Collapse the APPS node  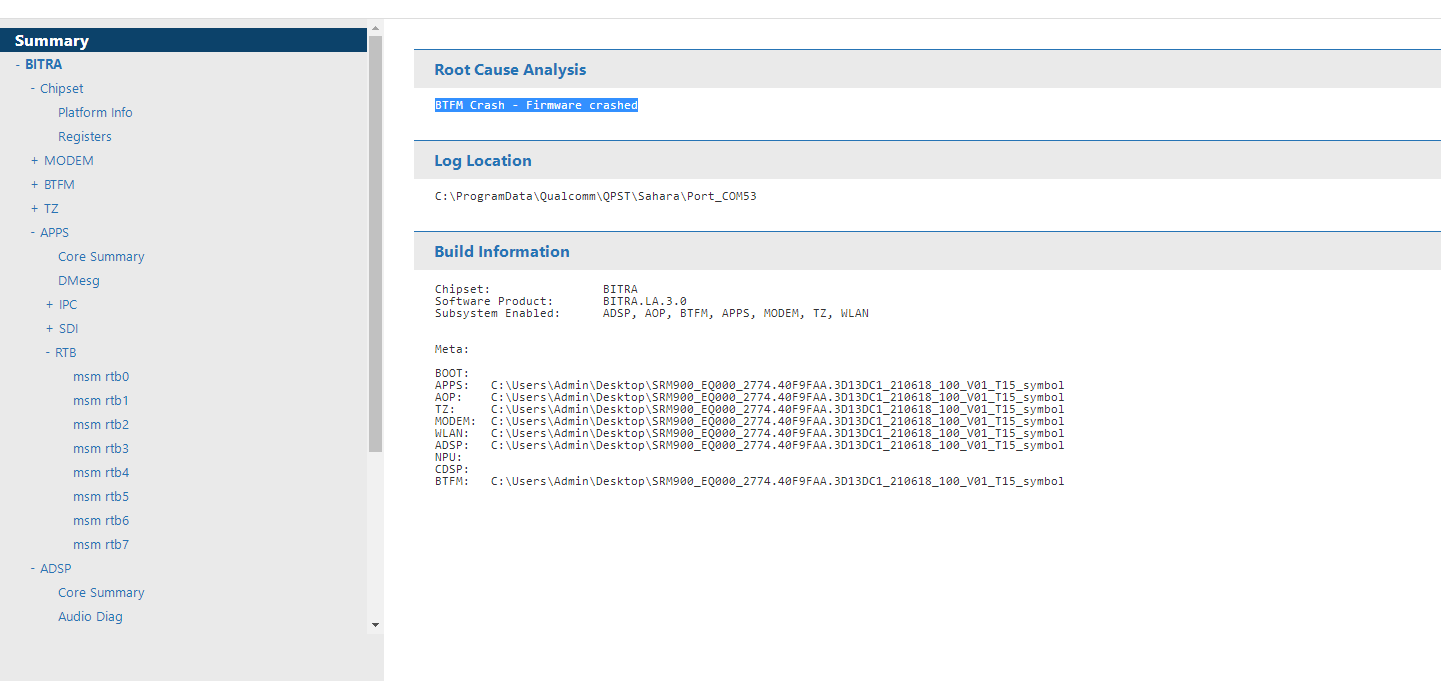pos(33,232)
